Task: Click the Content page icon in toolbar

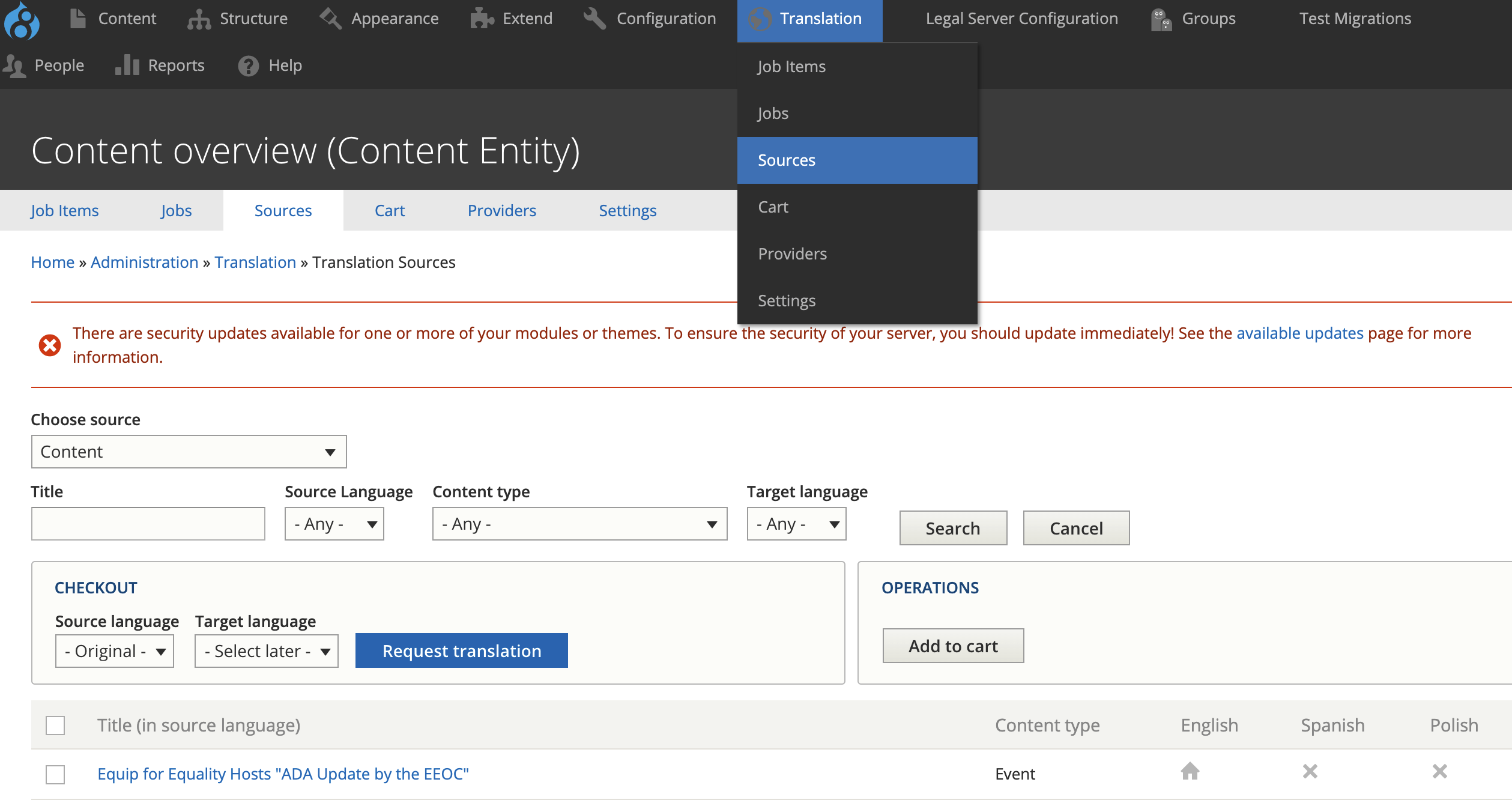Action: pyautogui.click(x=77, y=19)
